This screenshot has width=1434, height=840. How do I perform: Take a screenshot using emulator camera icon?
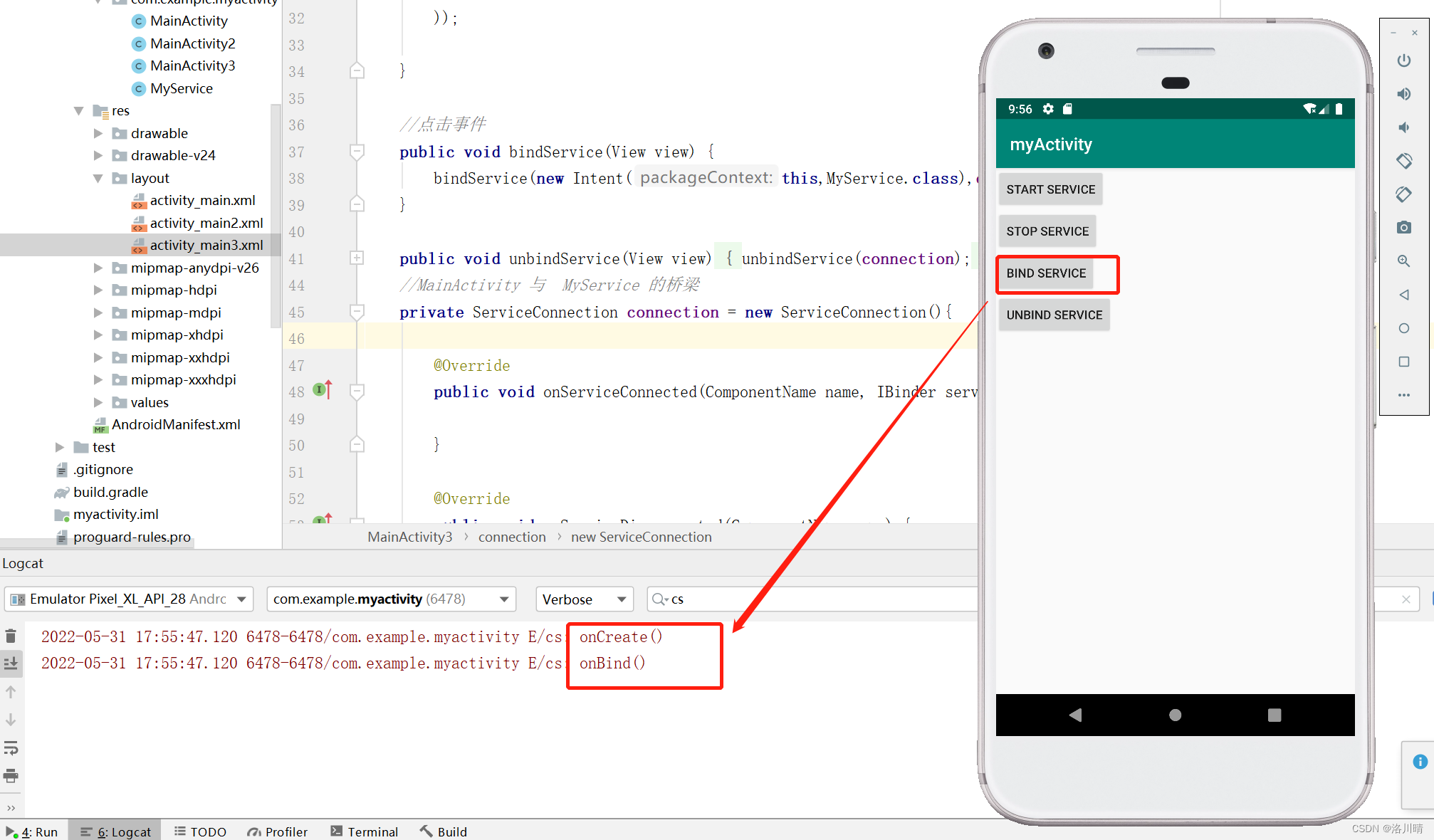pyautogui.click(x=1403, y=227)
